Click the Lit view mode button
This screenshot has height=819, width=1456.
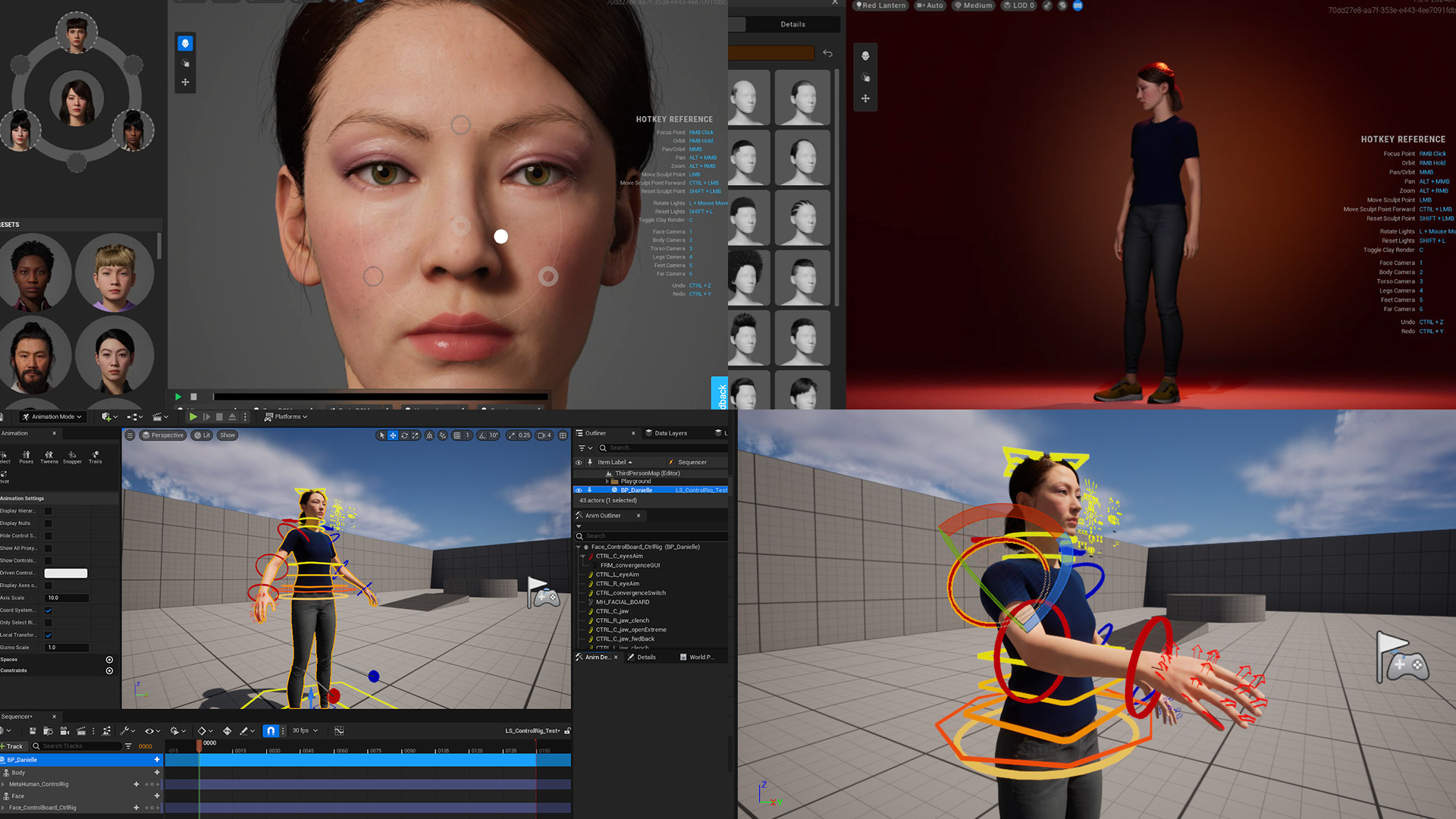coord(202,435)
